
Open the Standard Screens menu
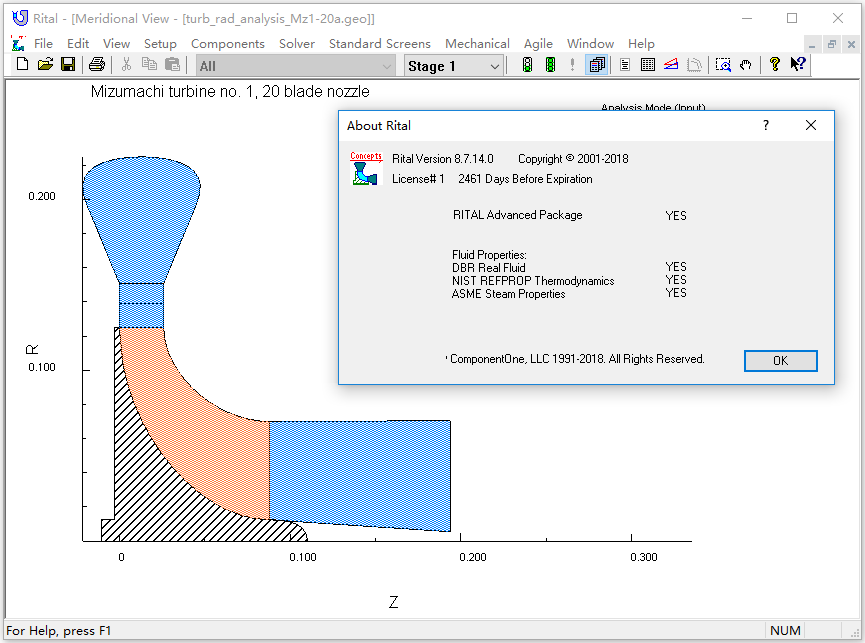(x=380, y=44)
